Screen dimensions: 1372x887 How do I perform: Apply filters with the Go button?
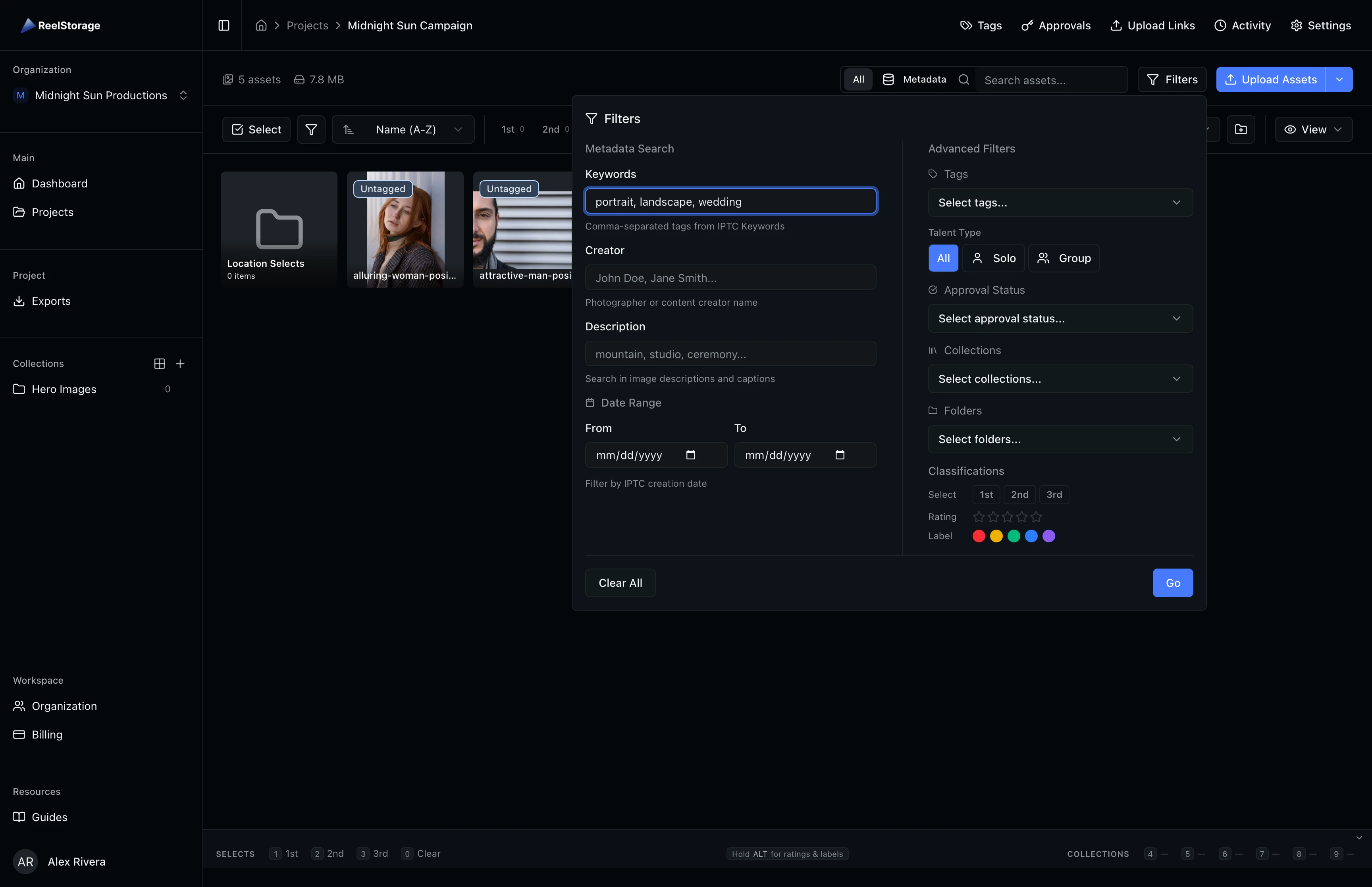1172,582
